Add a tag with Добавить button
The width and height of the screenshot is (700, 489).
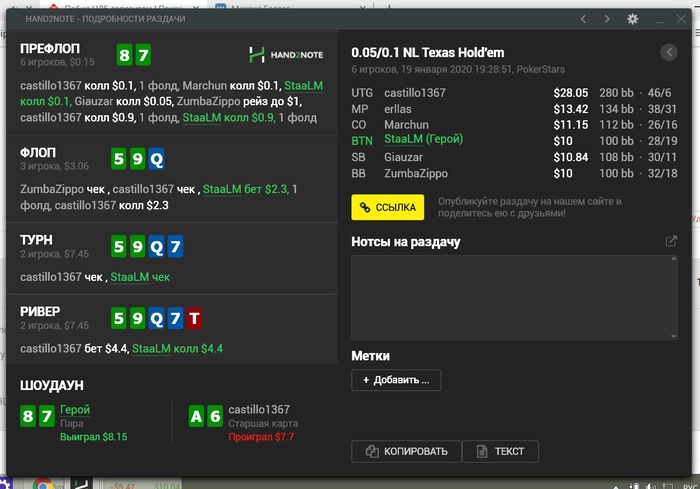pyautogui.click(x=396, y=380)
